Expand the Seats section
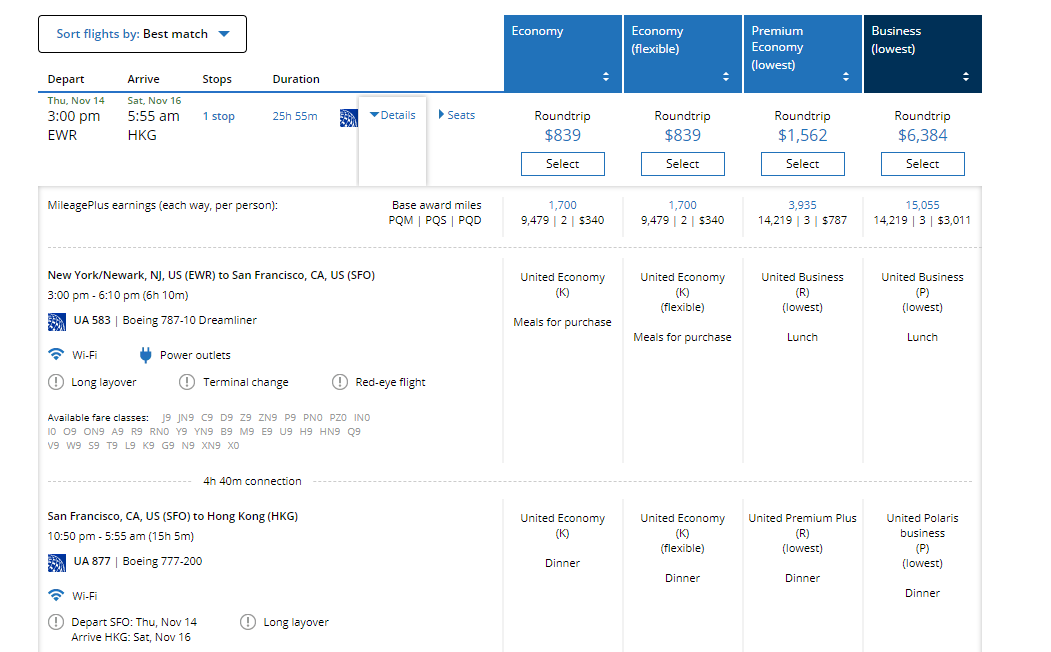 pyautogui.click(x=456, y=115)
